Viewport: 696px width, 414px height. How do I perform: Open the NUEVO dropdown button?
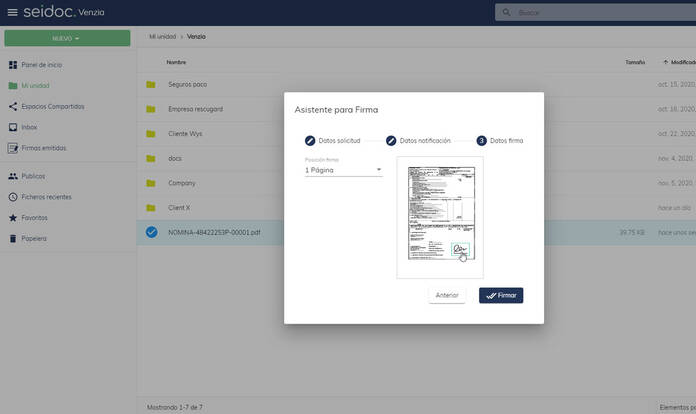(x=67, y=38)
